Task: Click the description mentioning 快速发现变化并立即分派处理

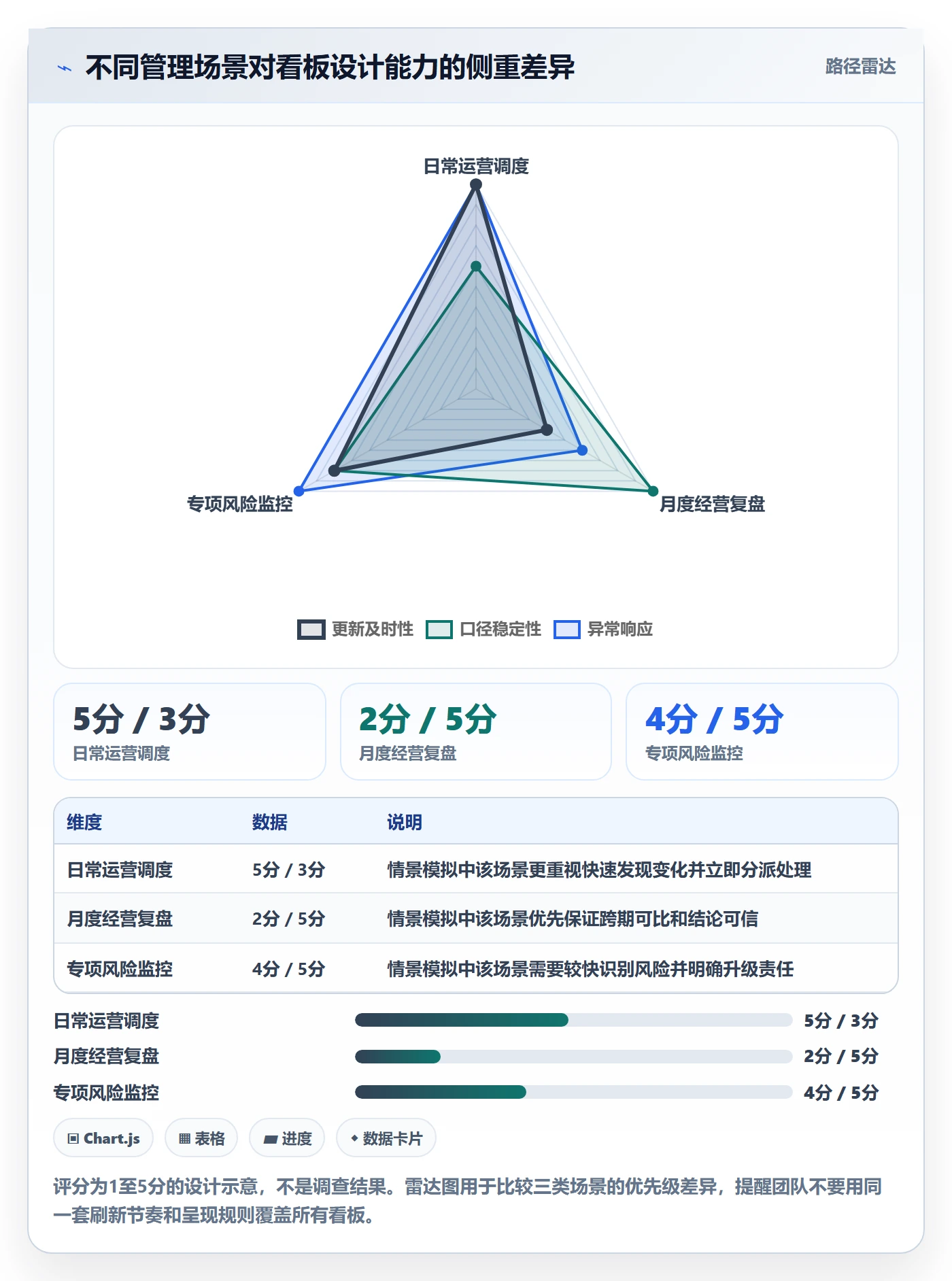Action: (x=599, y=870)
